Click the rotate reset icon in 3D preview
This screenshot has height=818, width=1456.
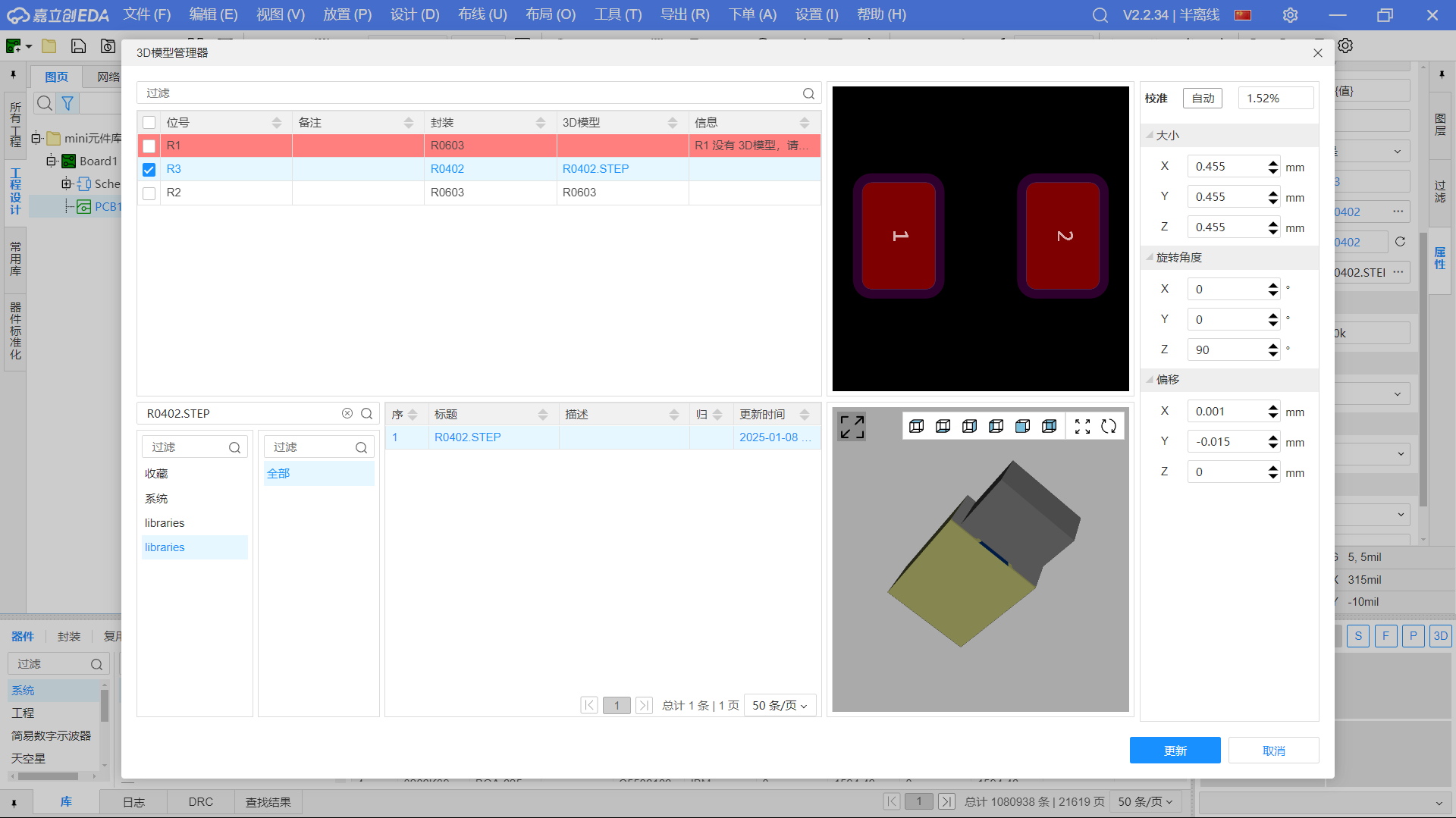coord(1109,426)
